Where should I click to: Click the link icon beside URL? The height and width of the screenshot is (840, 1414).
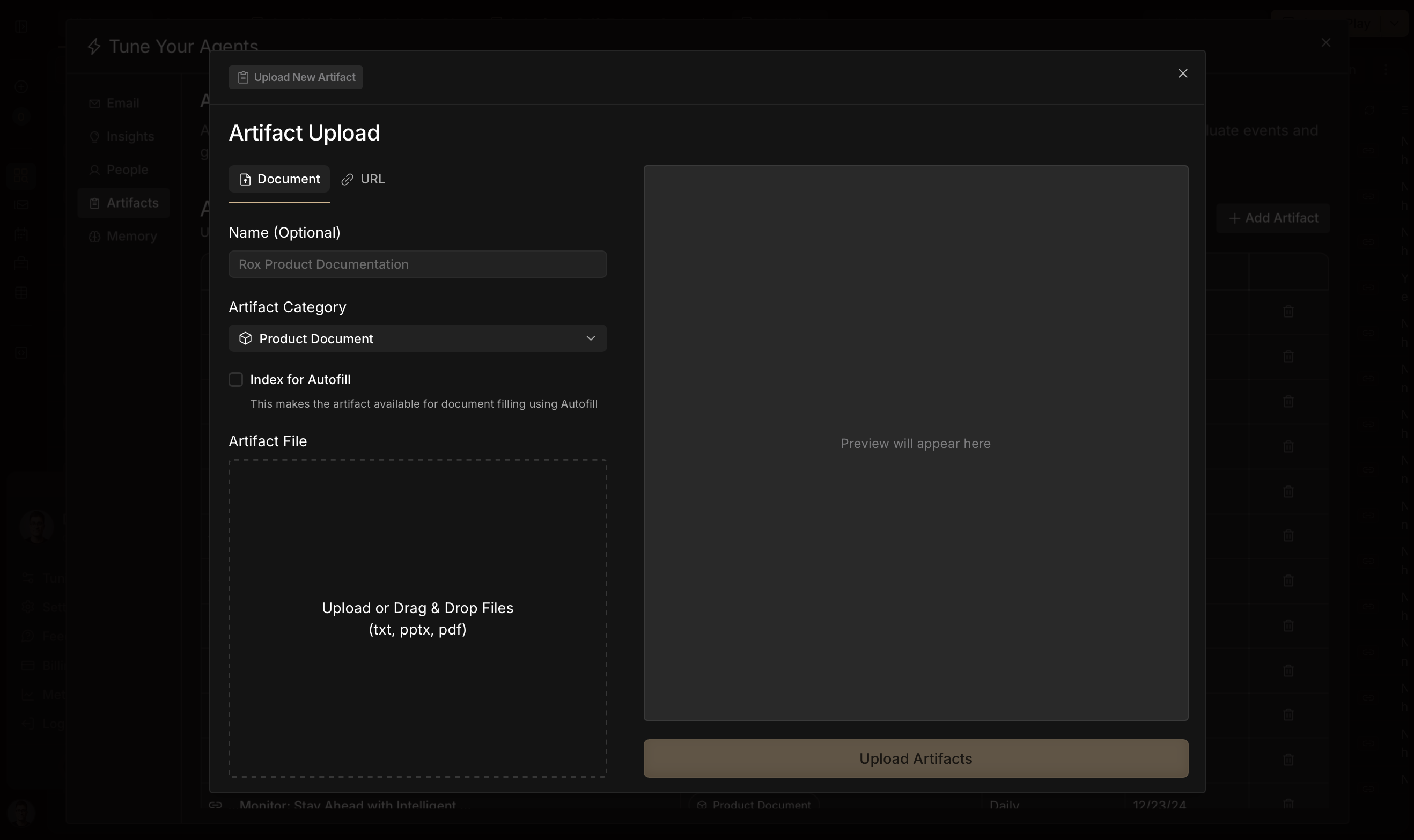coord(347,180)
